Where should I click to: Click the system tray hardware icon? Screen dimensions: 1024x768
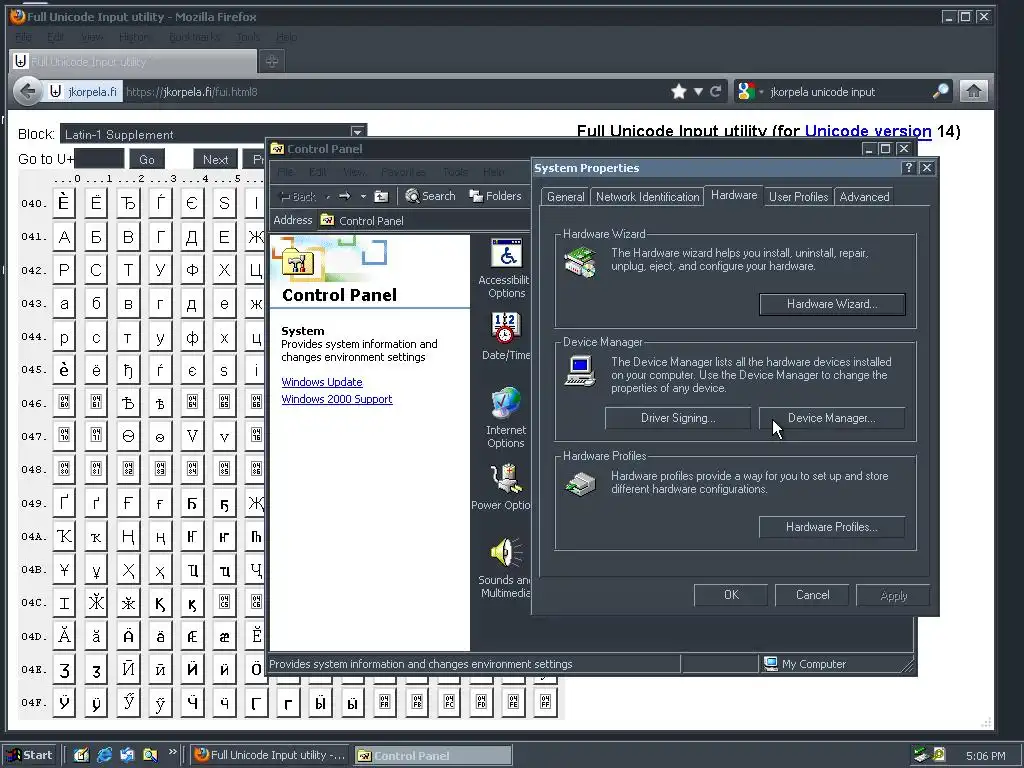click(921, 755)
